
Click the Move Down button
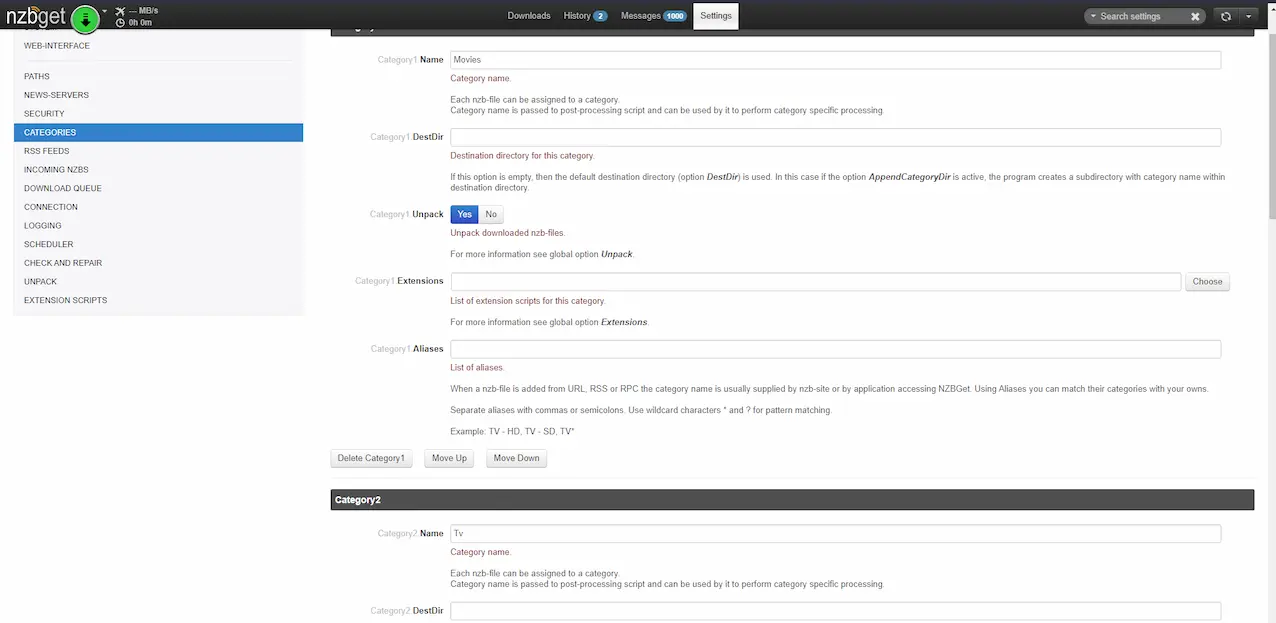[516, 458]
